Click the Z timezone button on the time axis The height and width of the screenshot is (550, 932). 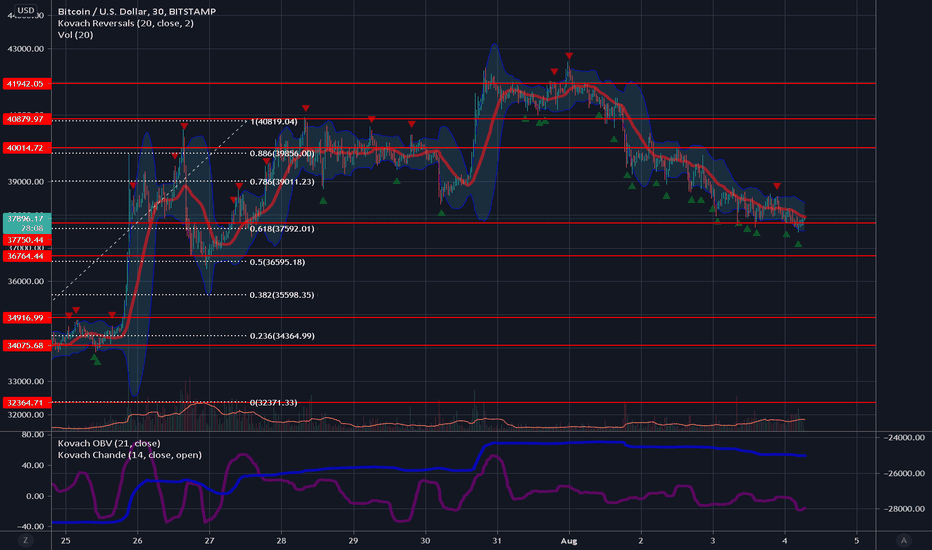pyautogui.click(x=25, y=540)
